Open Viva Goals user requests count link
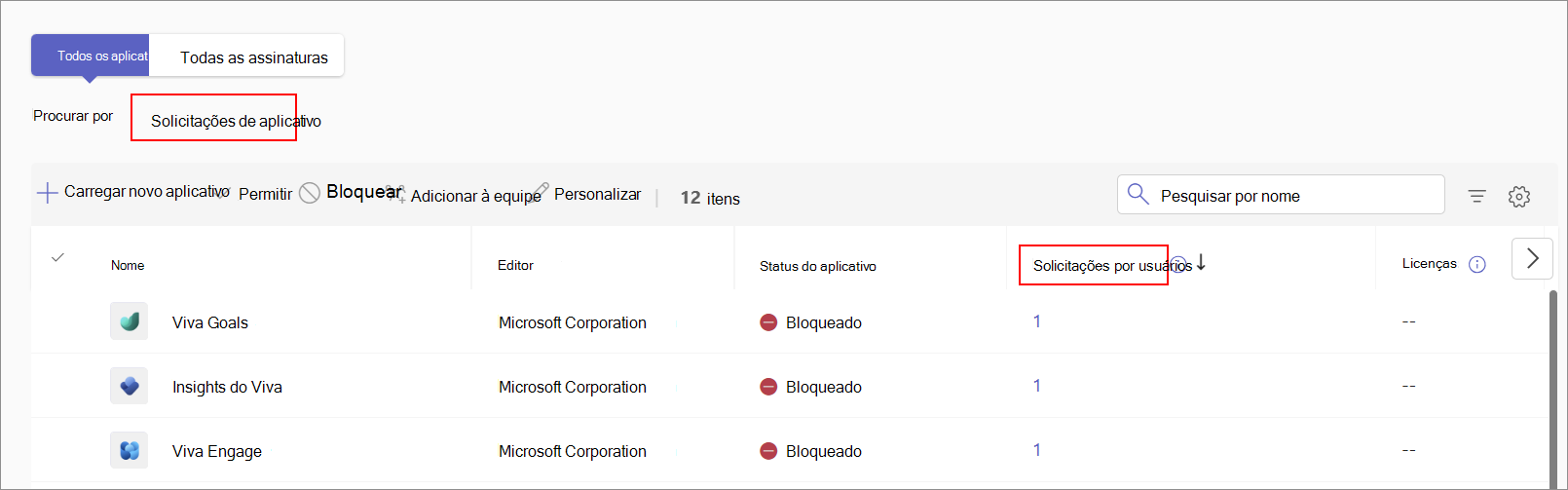Screen dimensions: 1568x490 pos(1037,321)
